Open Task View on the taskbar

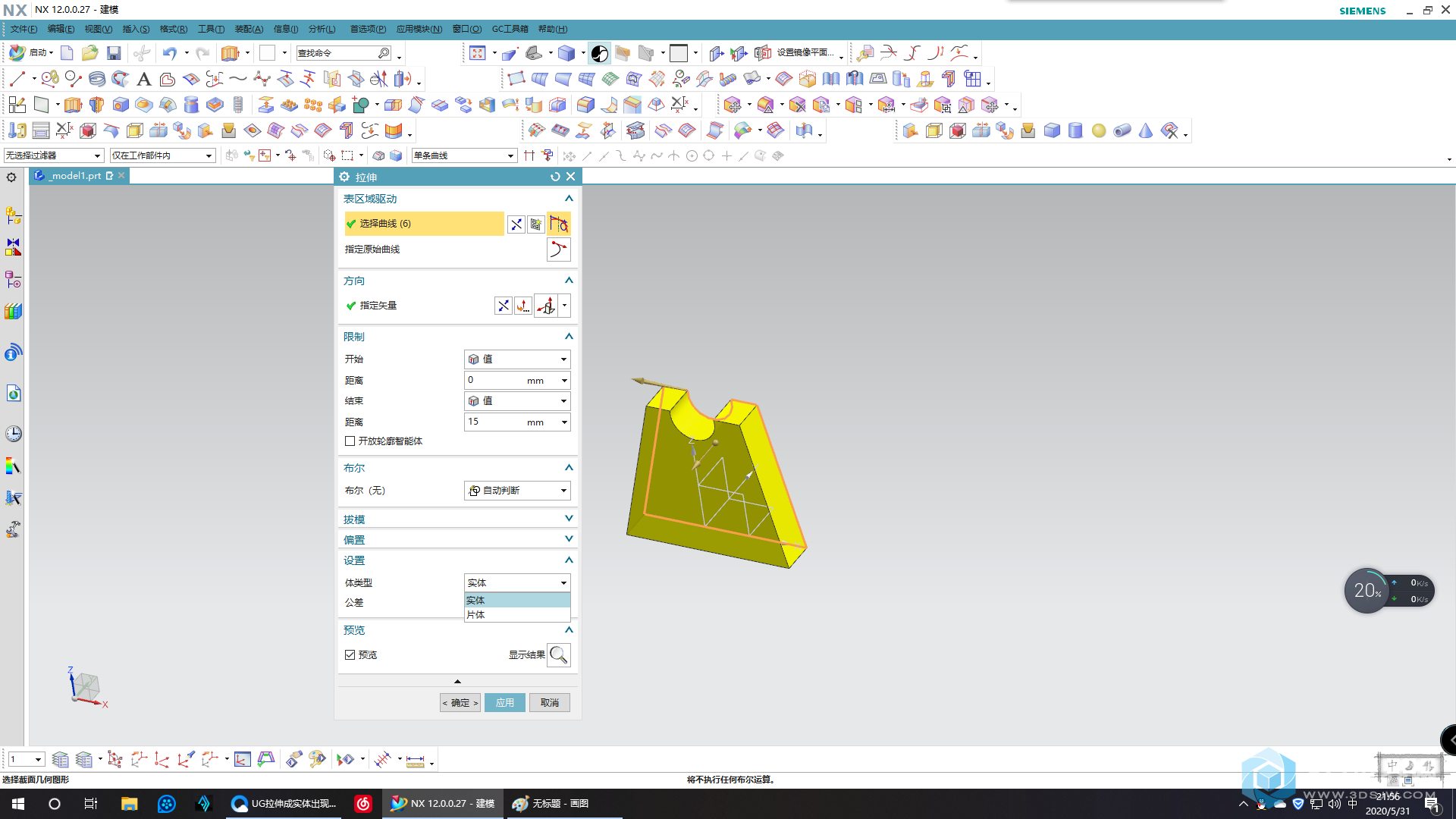pyautogui.click(x=91, y=804)
